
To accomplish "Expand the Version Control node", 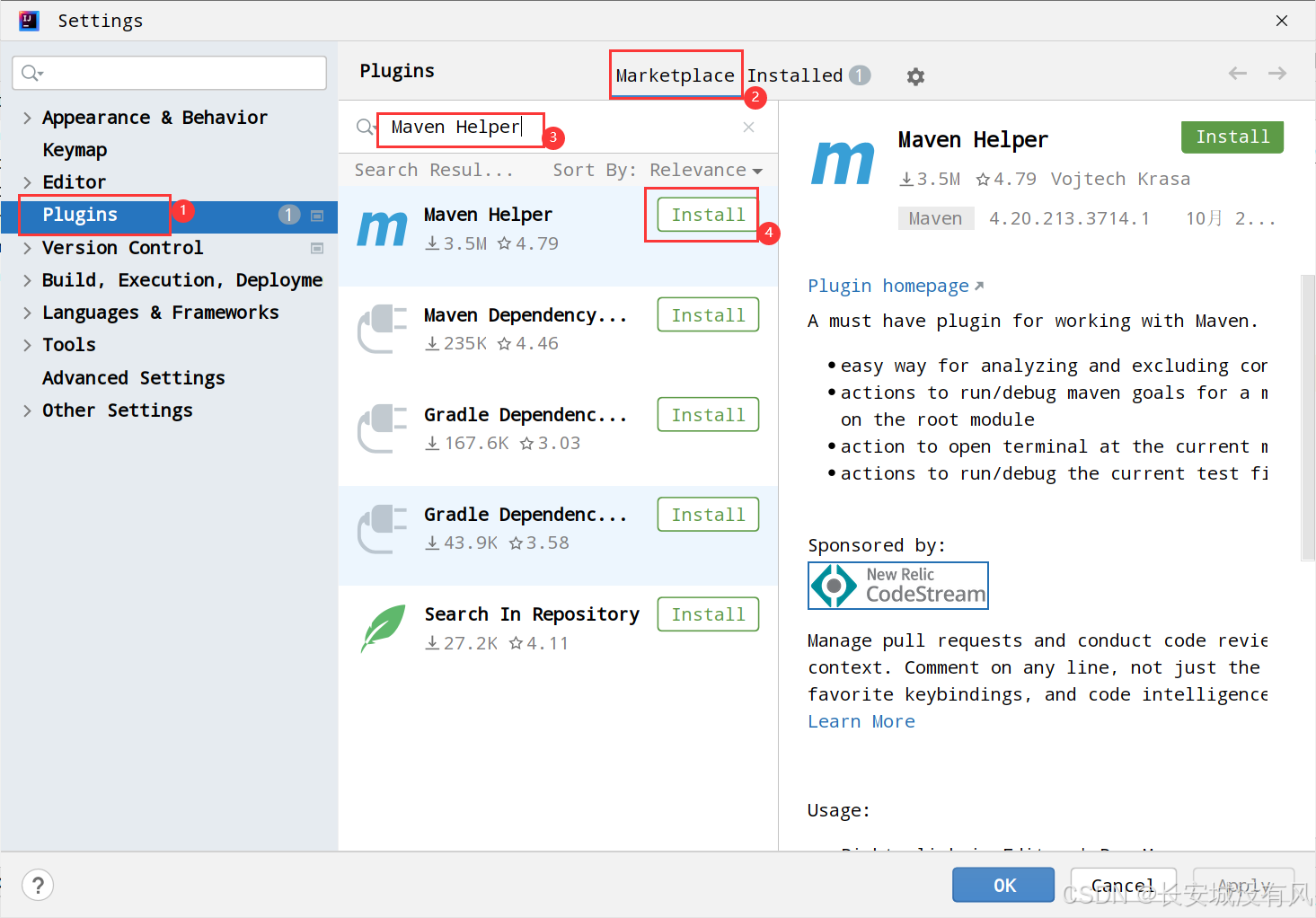I will pos(27,248).
